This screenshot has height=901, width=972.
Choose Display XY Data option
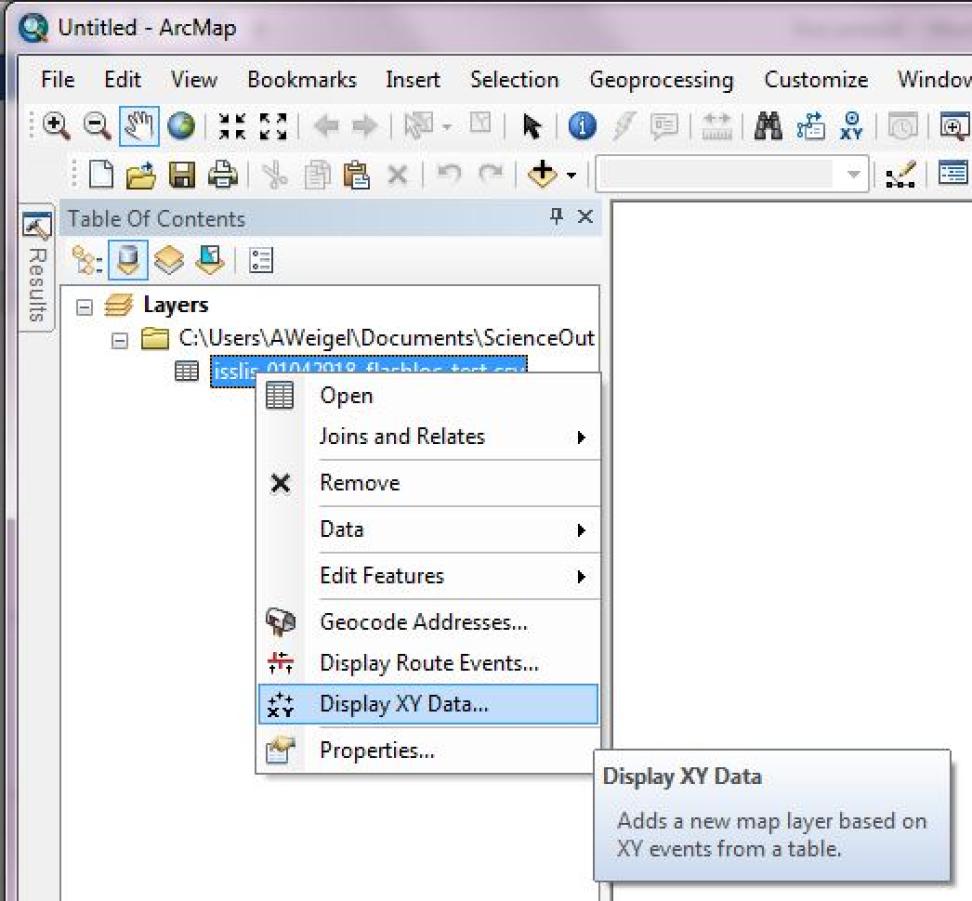click(x=428, y=704)
